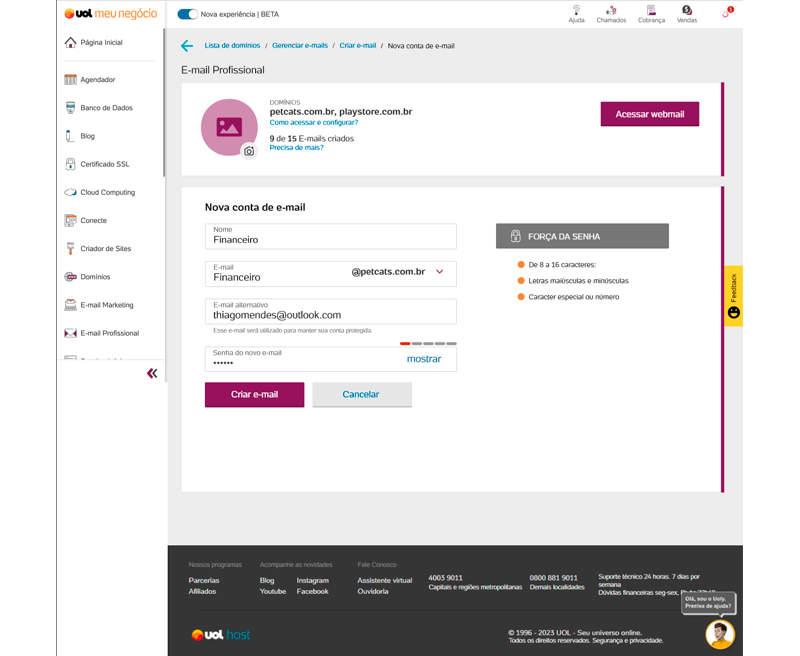Open E-mail Marketing sidebar icon

point(70,305)
